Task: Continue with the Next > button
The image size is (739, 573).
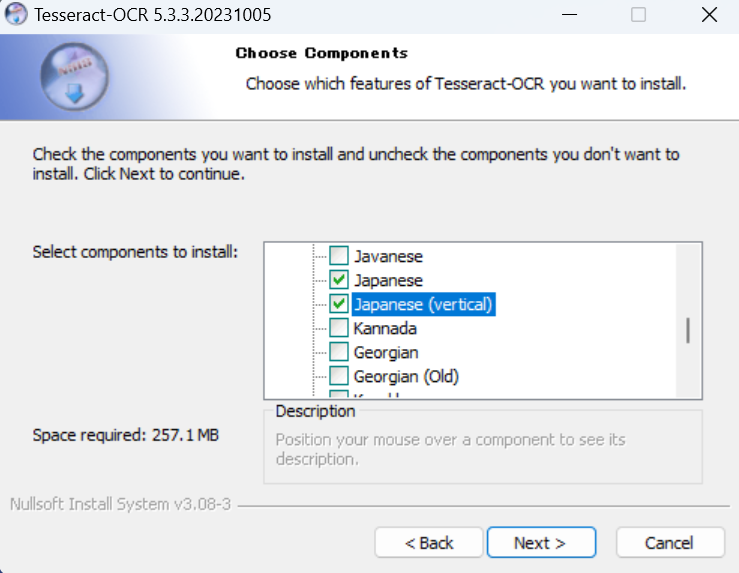Action: [541, 543]
